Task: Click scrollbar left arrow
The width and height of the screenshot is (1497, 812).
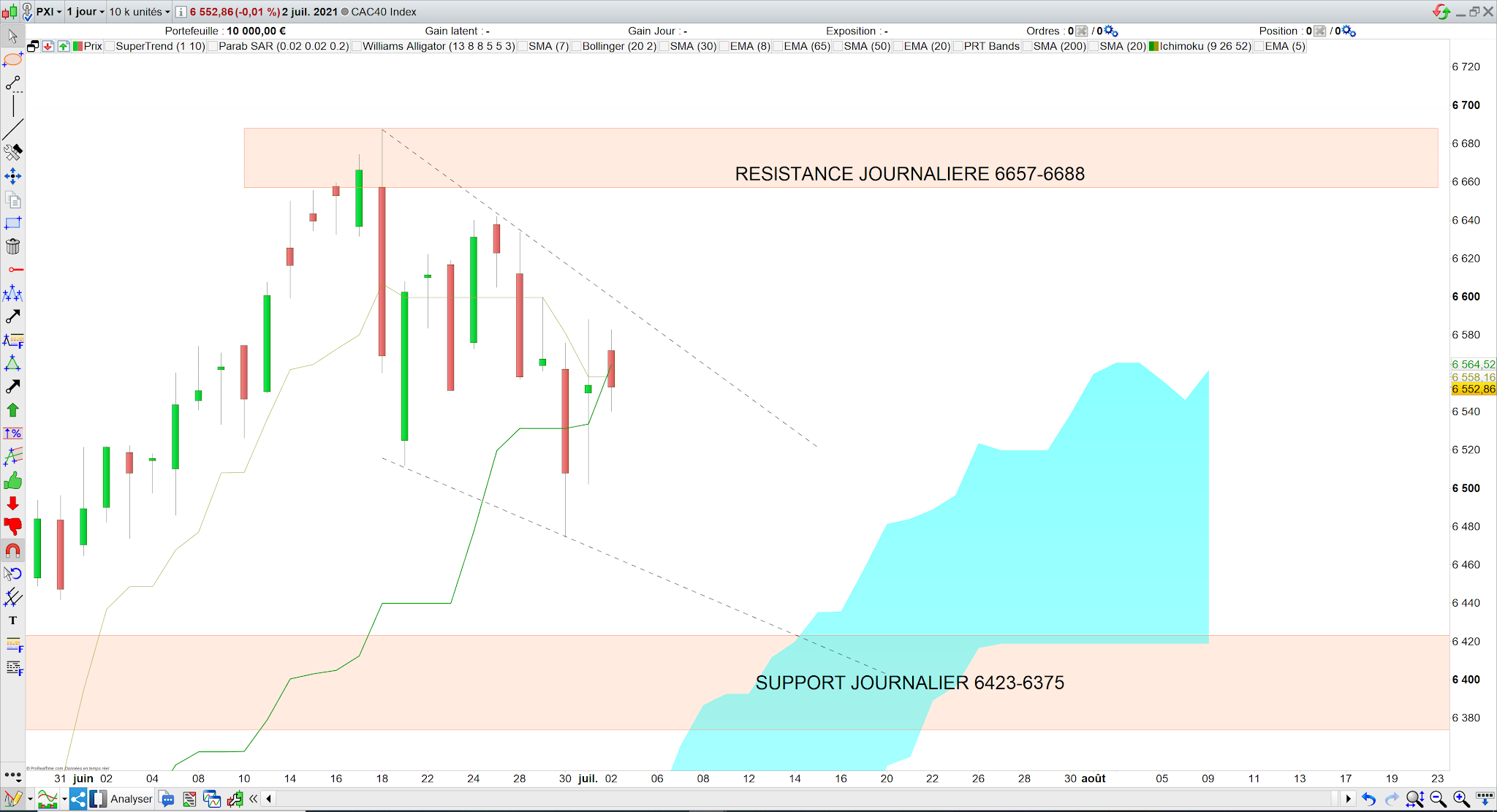Action: pos(269,799)
